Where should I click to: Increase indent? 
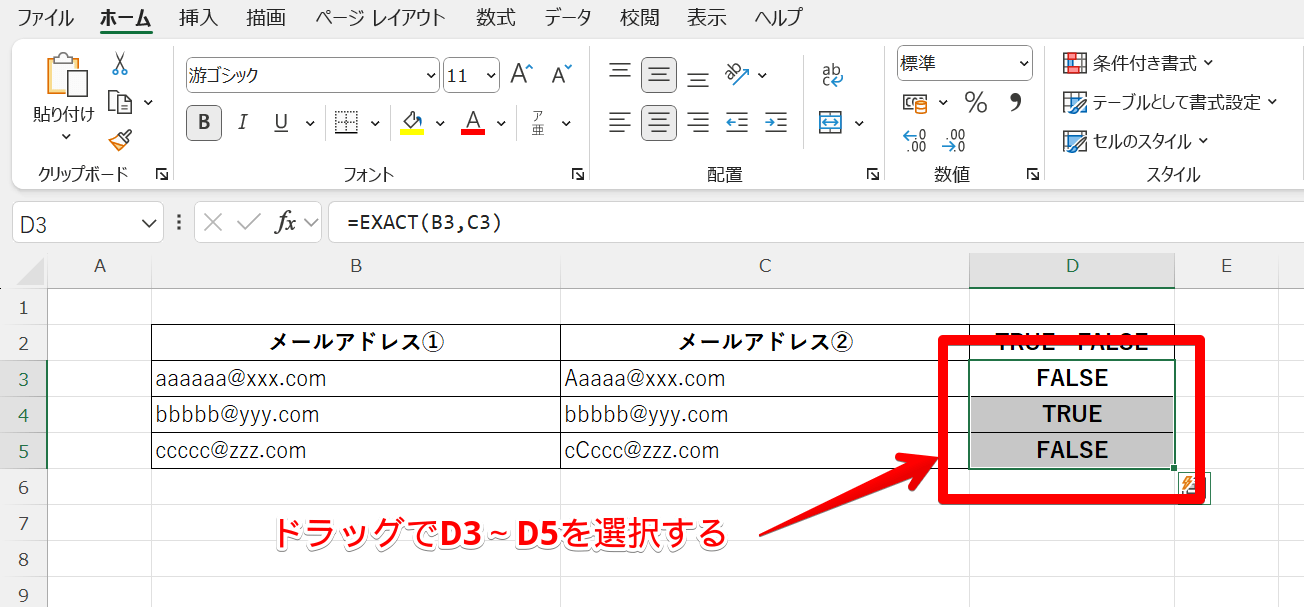pyautogui.click(x=776, y=123)
